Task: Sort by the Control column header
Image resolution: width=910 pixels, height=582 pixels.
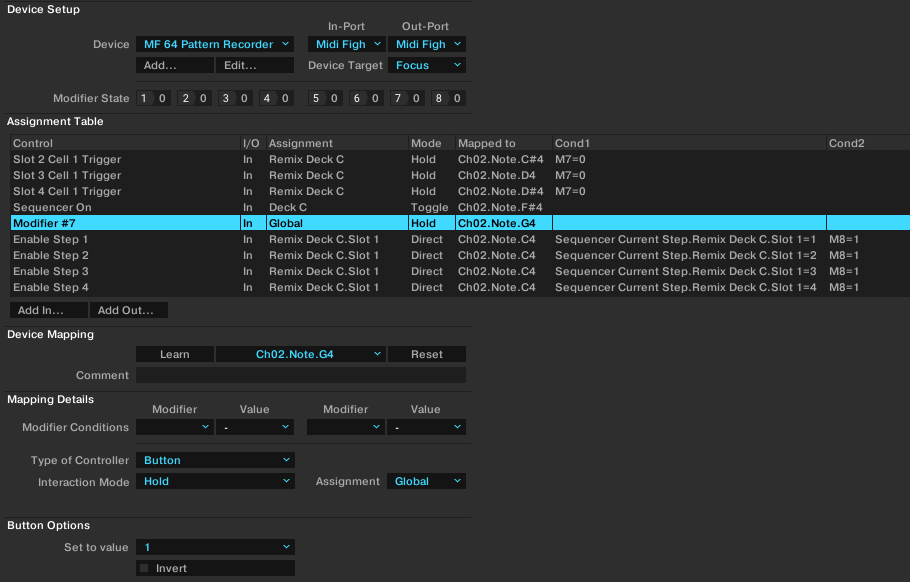Action: [125, 143]
